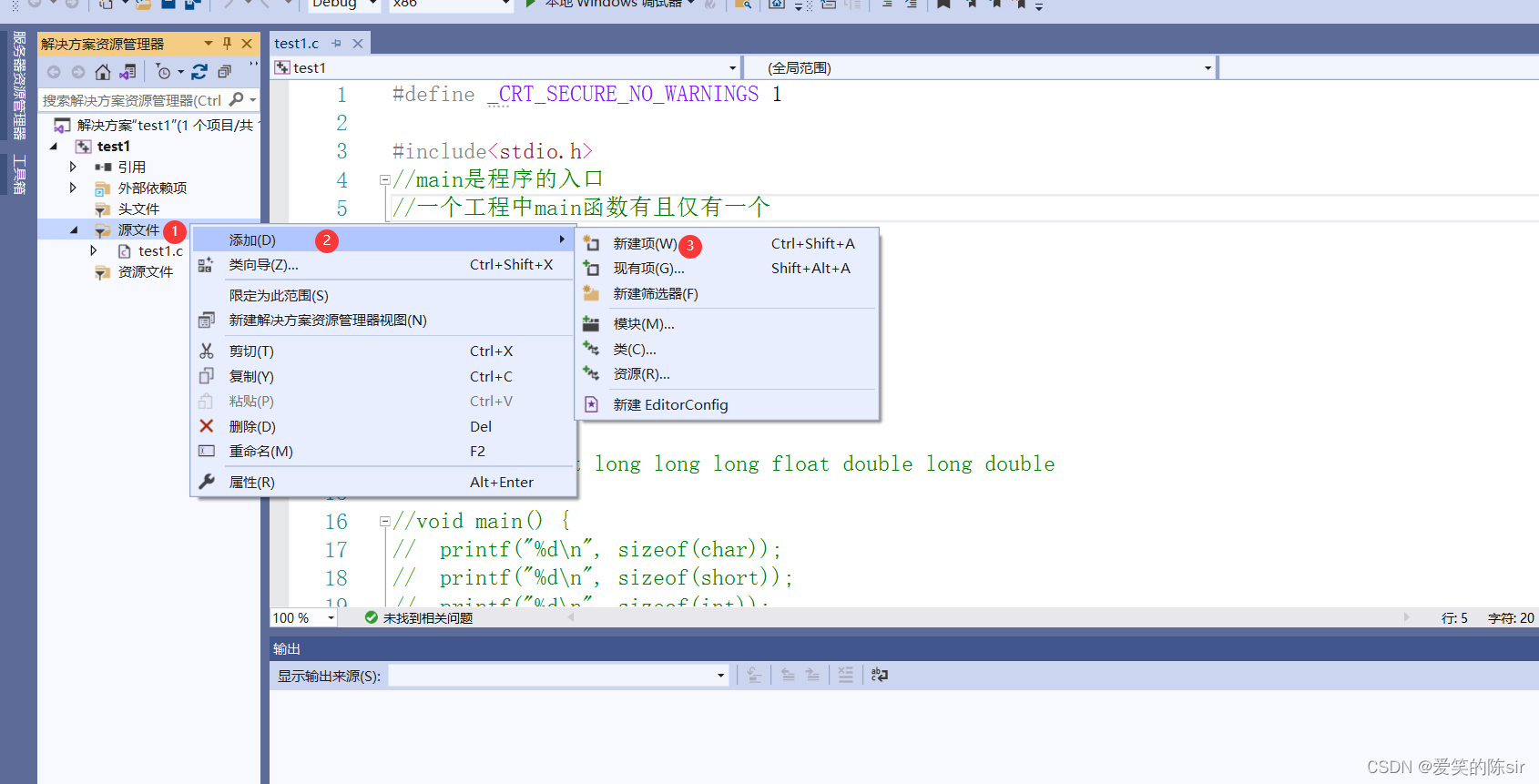Click the pending changes filter clock icon

164,72
